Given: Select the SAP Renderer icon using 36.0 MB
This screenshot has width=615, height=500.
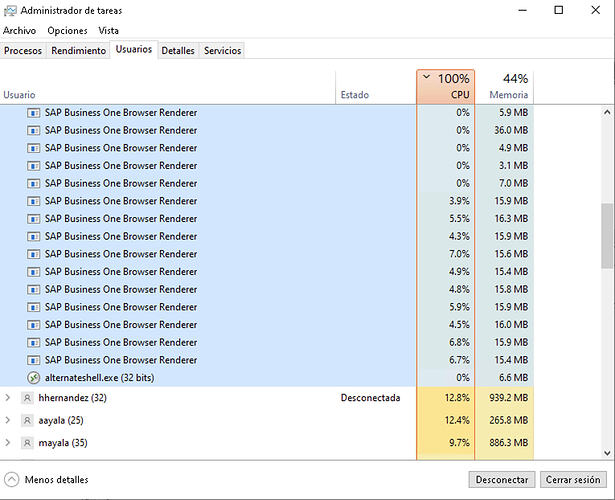Looking at the screenshot, I should tap(34, 130).
